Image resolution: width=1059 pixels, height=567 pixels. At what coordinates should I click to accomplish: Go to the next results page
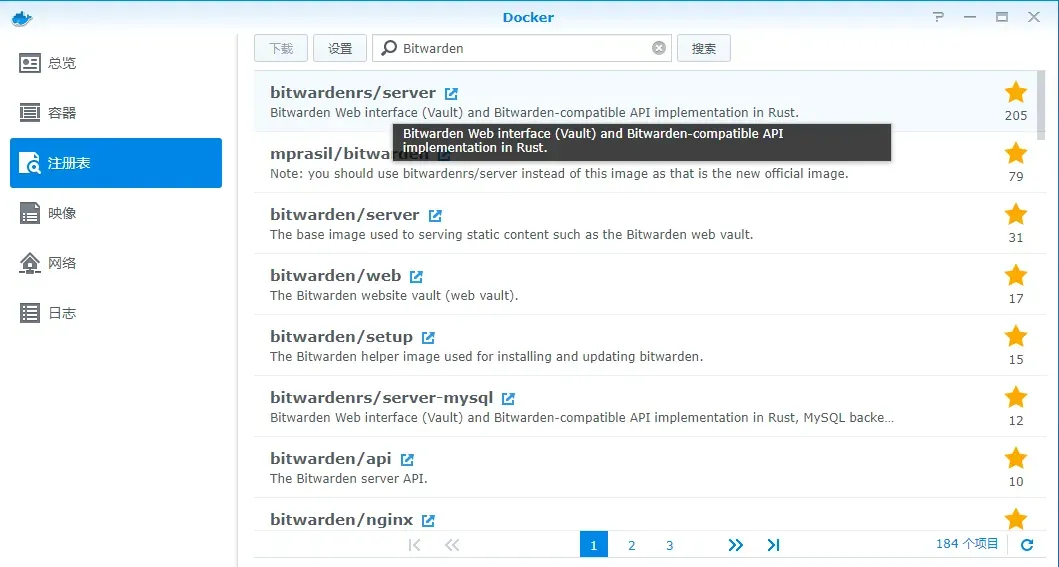[x=735, y=545]
